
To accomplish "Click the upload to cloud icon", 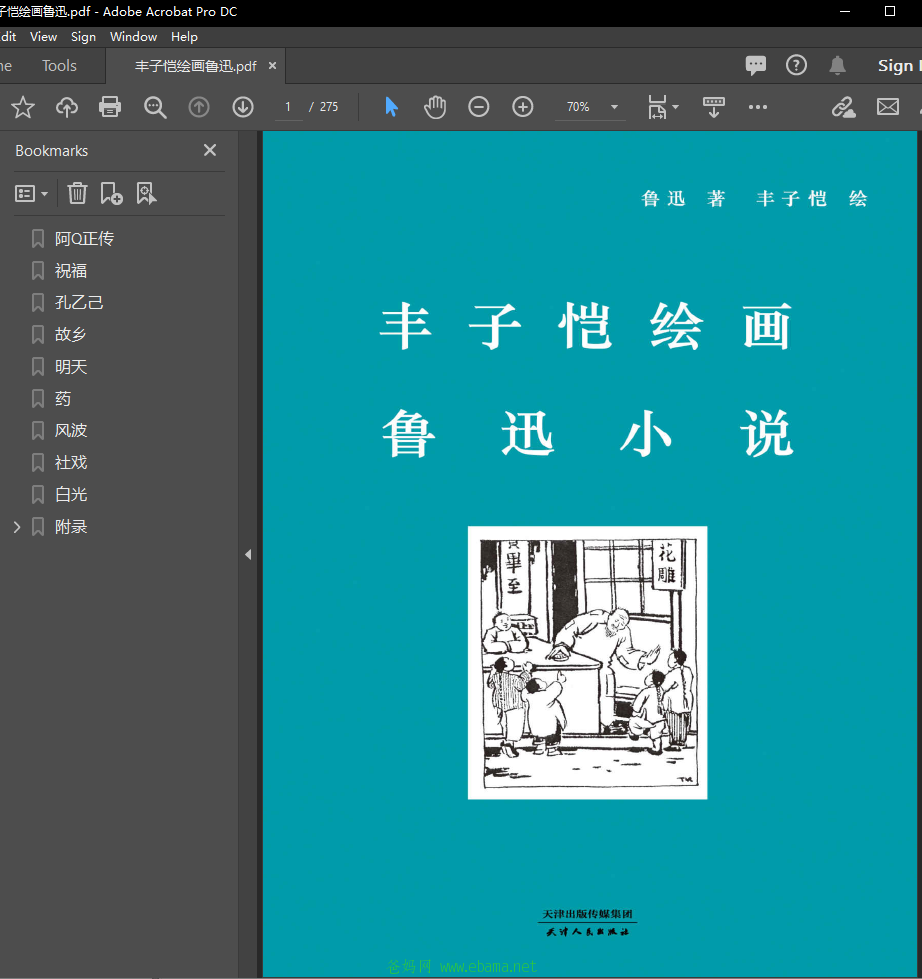I will click(x=67, y=107).
